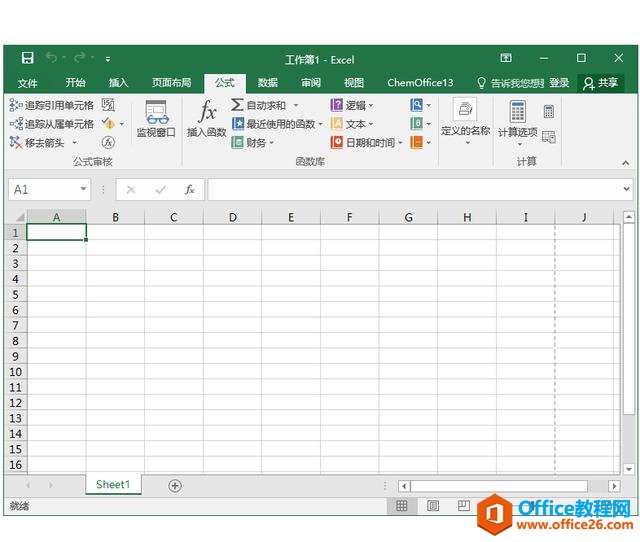Open the 逻辑 functions dropdown
Image resolution: width=640 pixels, height=542 pixels.
pyautogui.click(x=352, y=105)
